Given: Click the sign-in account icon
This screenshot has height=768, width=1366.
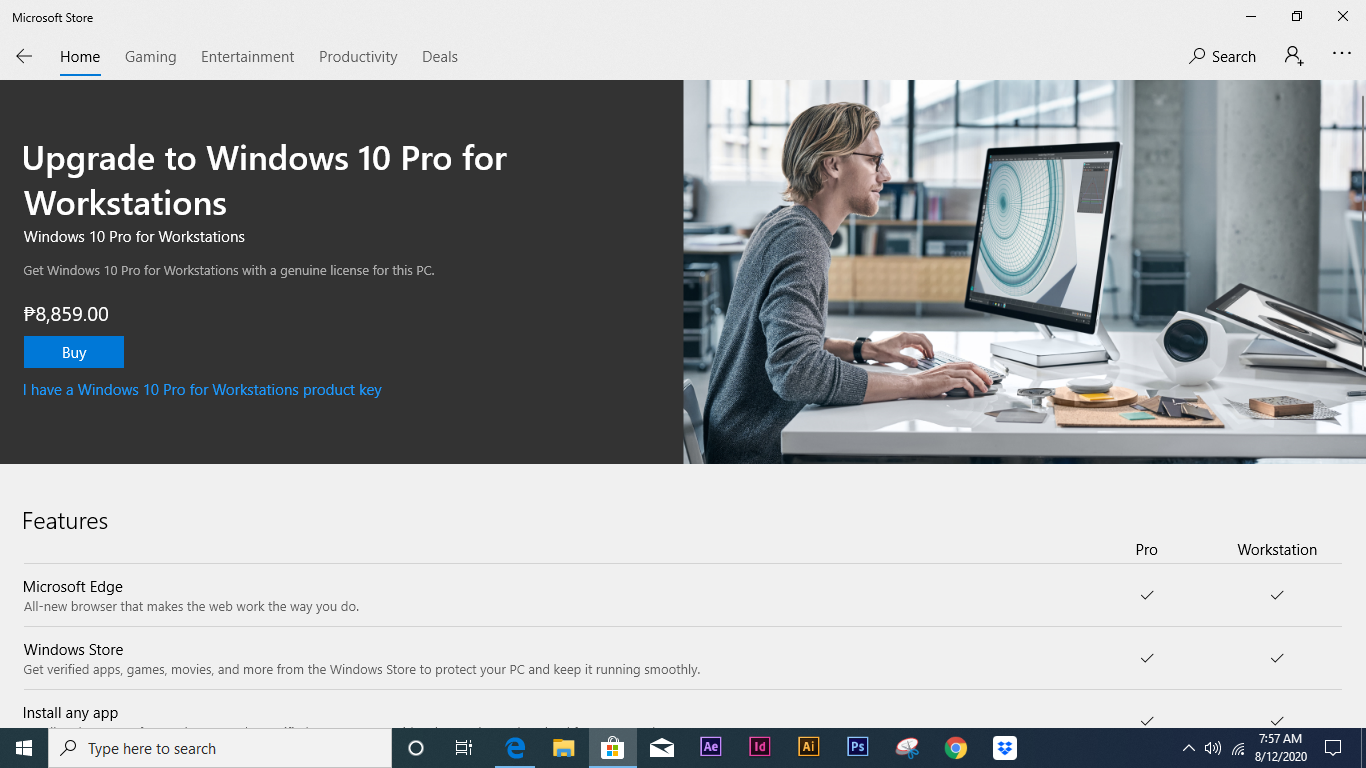Looking at the screenshot, I should 1294,56.
